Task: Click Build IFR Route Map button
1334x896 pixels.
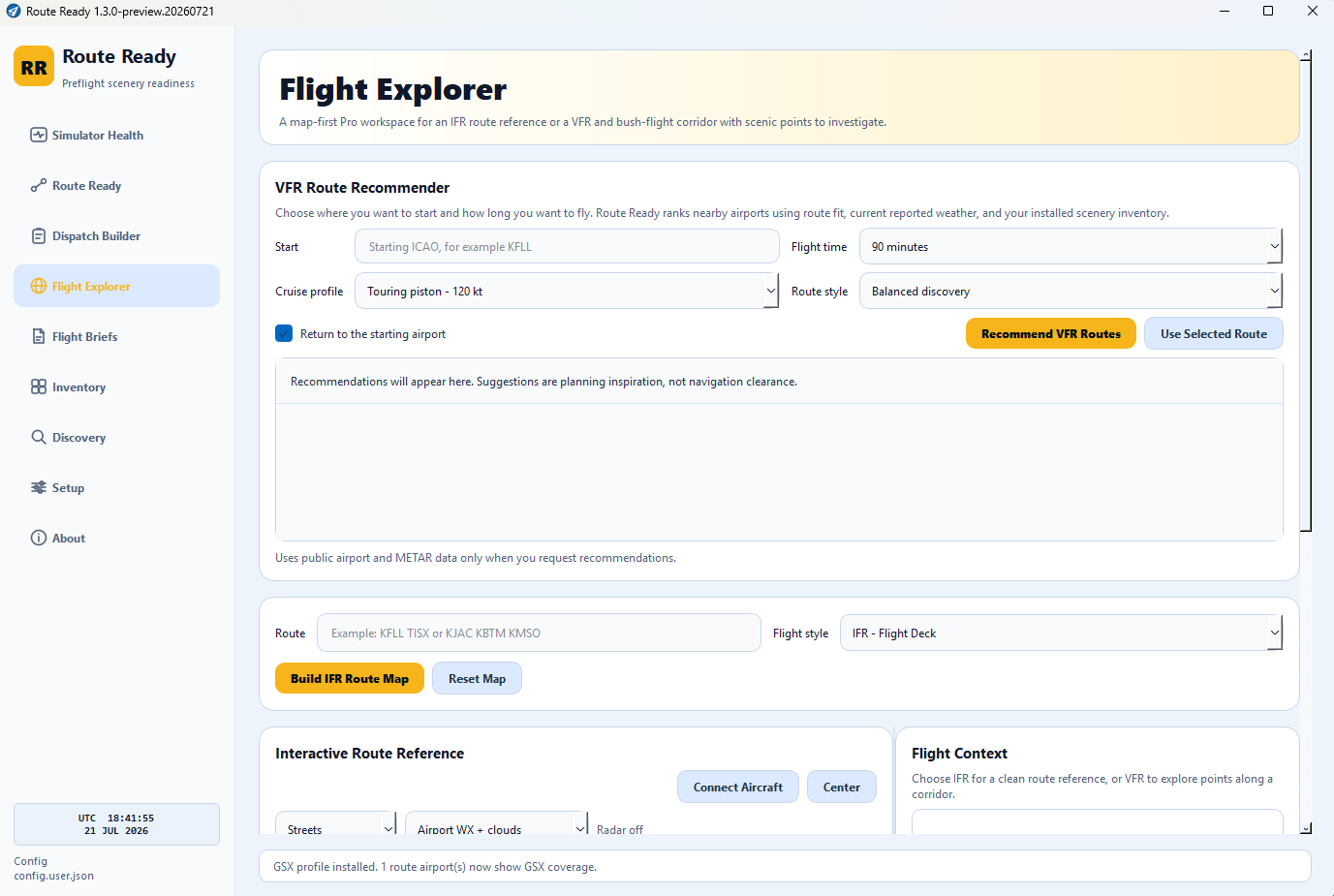Action: coord(350,678)
